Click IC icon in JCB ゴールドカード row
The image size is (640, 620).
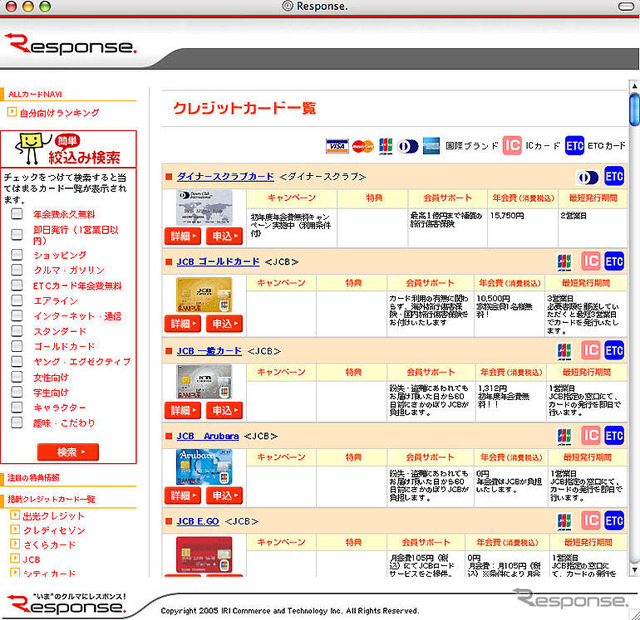click(591, 261)
